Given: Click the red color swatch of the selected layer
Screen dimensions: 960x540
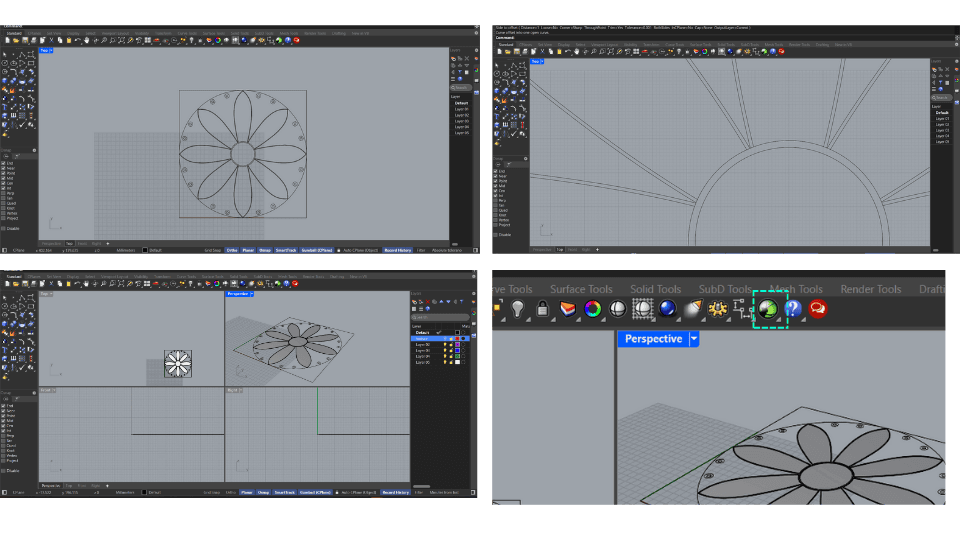Looking at the screenshot, I should (458, 339).
